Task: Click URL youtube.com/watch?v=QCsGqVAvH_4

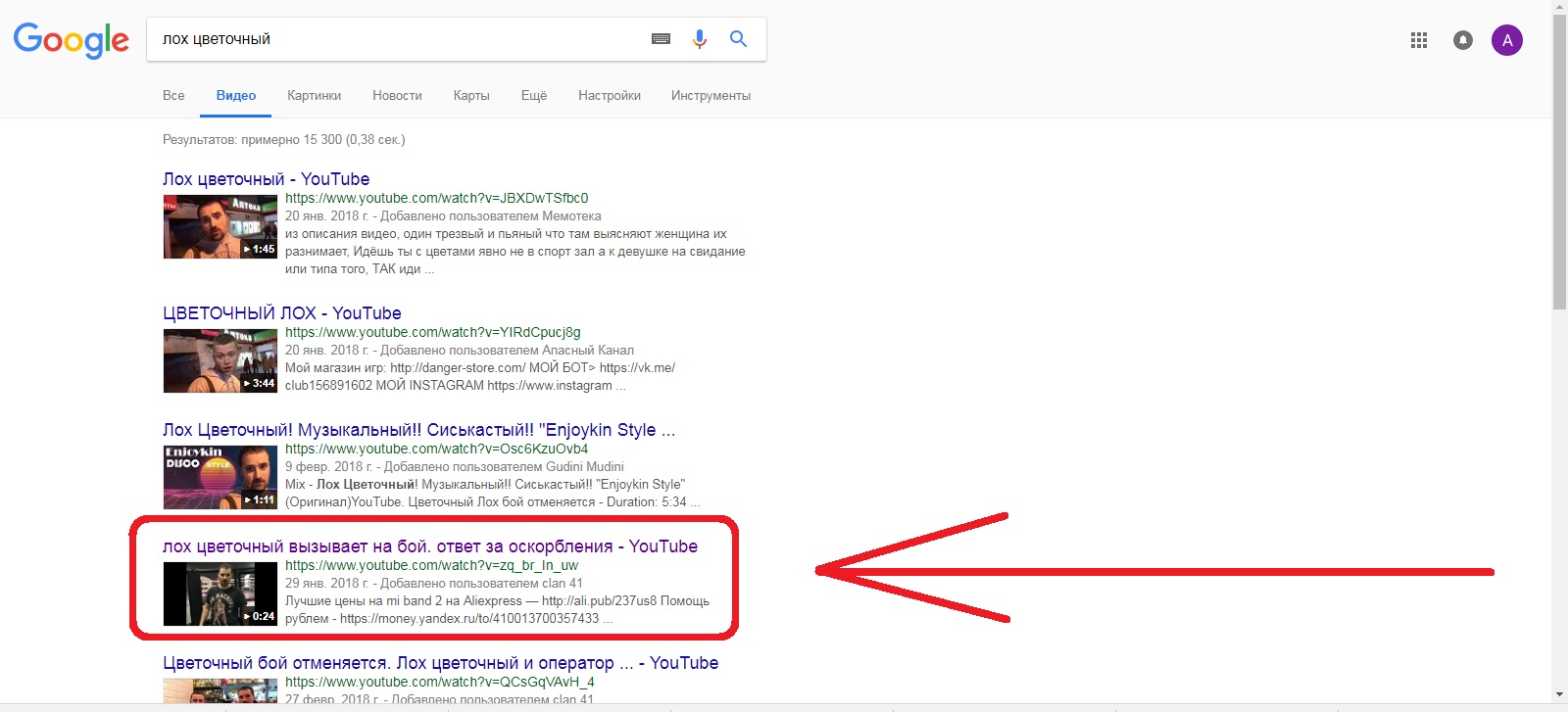Action: 440,682
